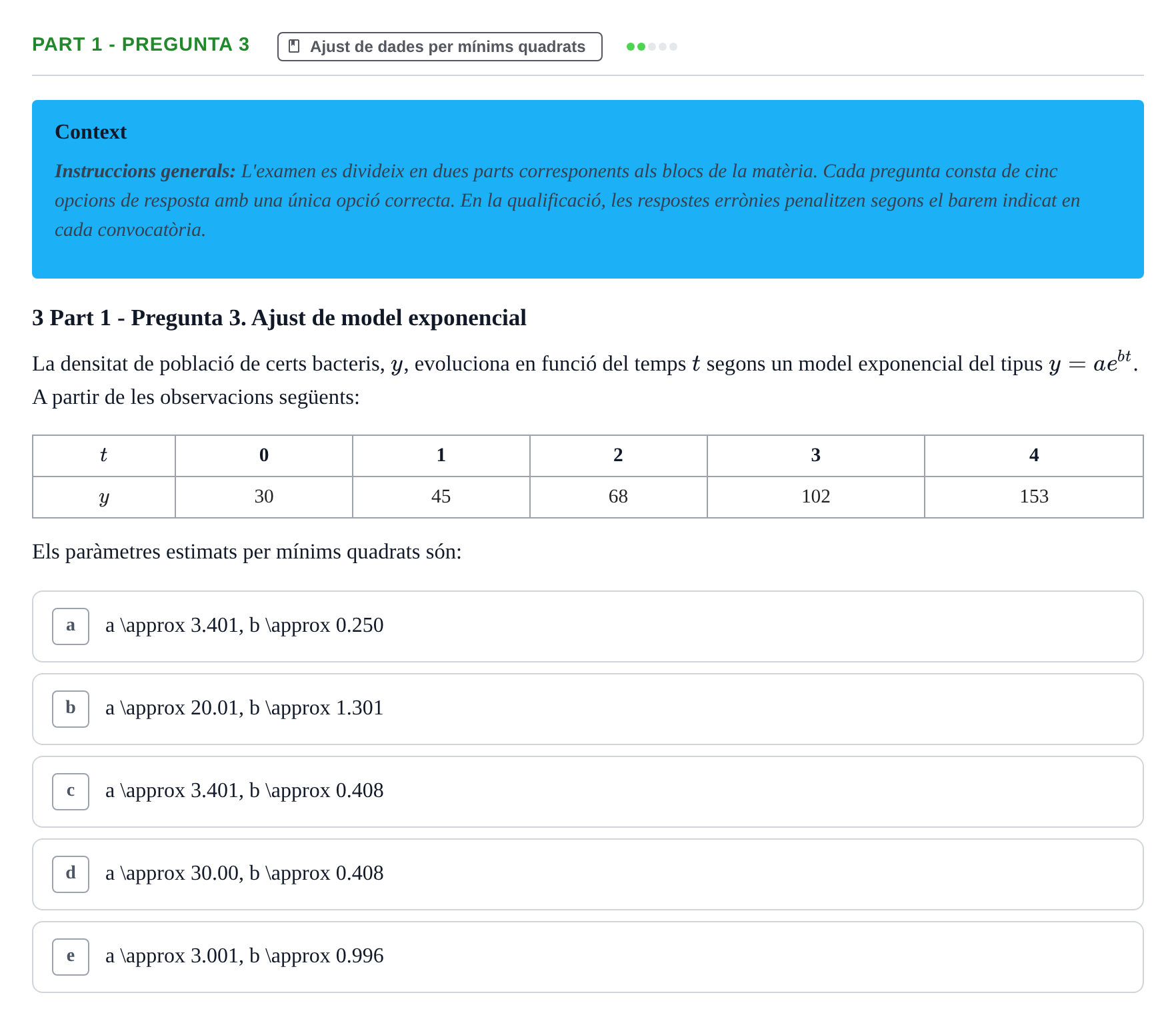Click table header cell '4'
The height and width of the screenshot is (1025, 1176).
pos(1034,456)
